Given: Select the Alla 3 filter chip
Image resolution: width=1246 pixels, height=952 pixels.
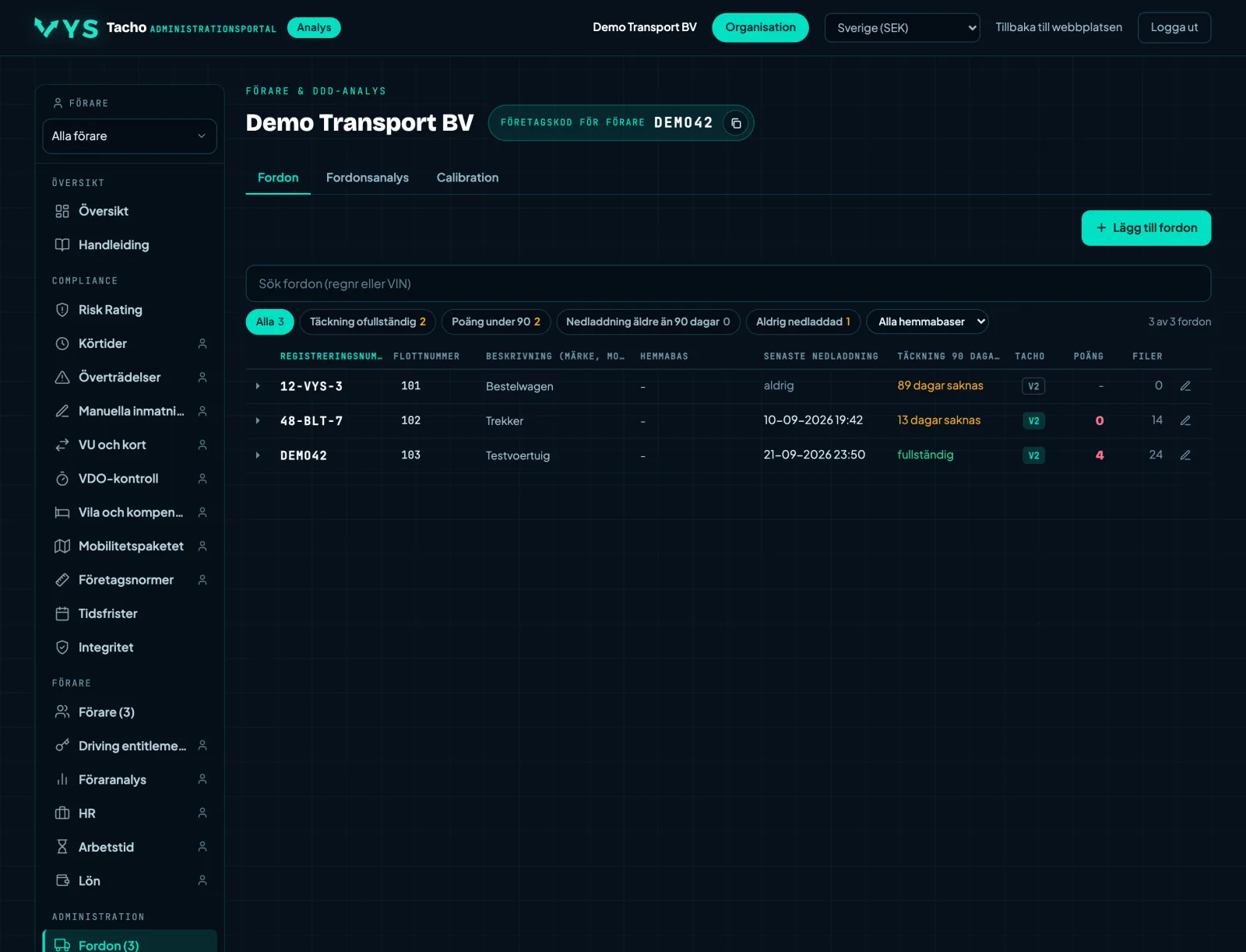Looking at the screenshot, I should pyautogui.click(x=270, y=321).
